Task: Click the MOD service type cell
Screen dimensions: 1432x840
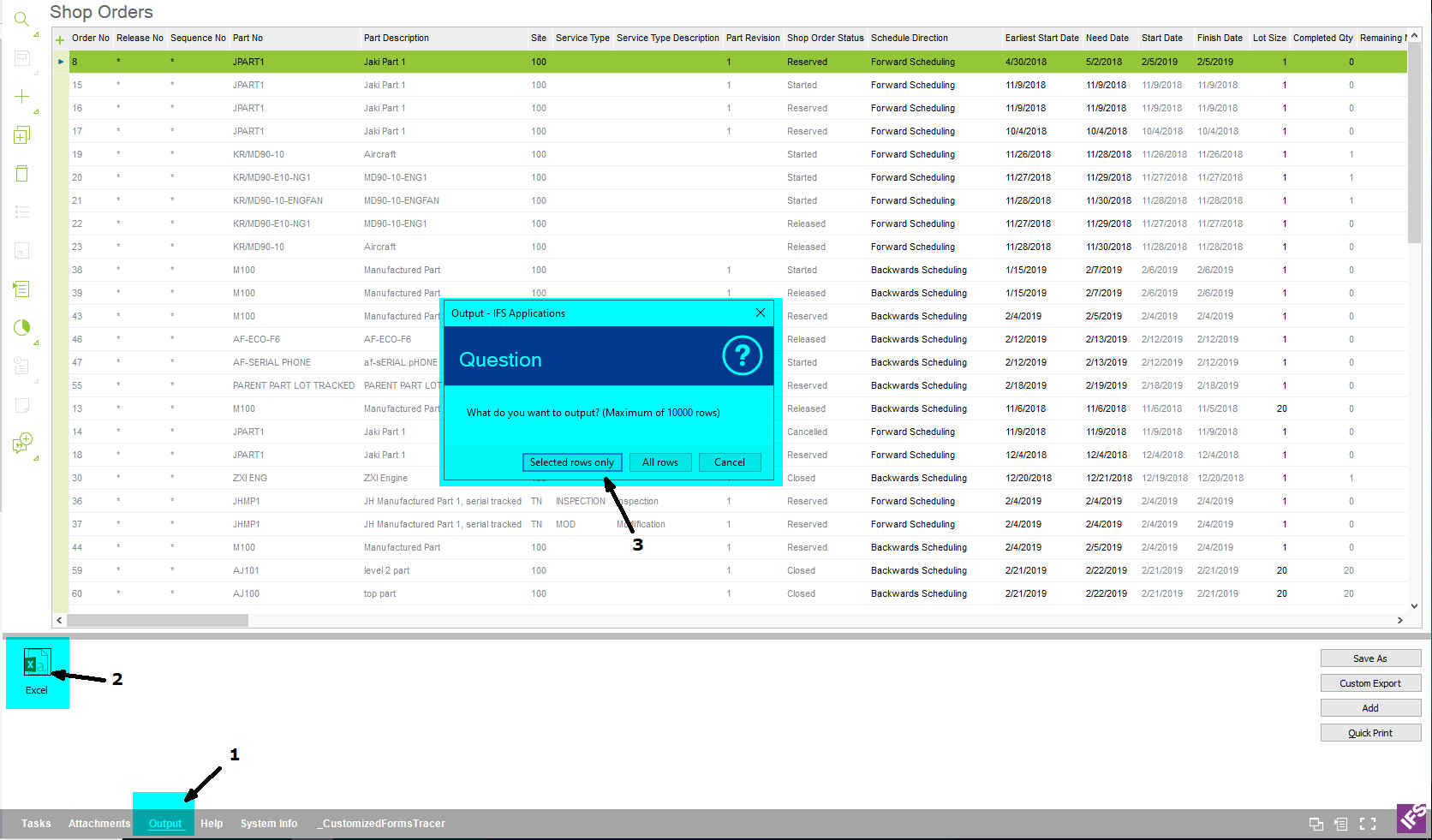Action: [565, 524]
